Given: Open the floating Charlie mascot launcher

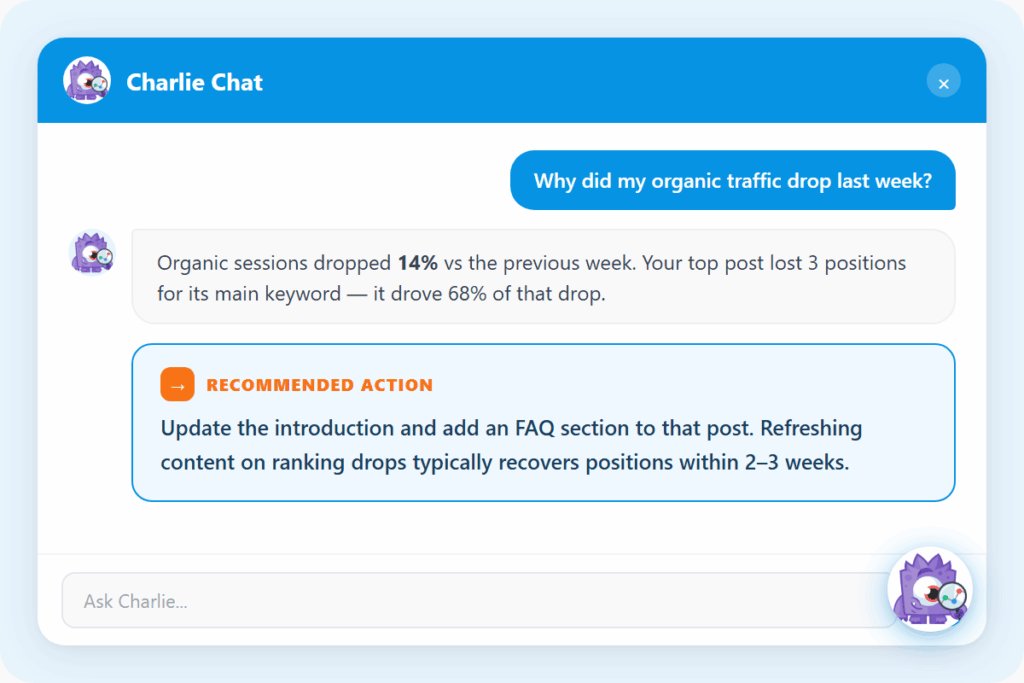Looking at the screenshot, I should tap(930, 589).
